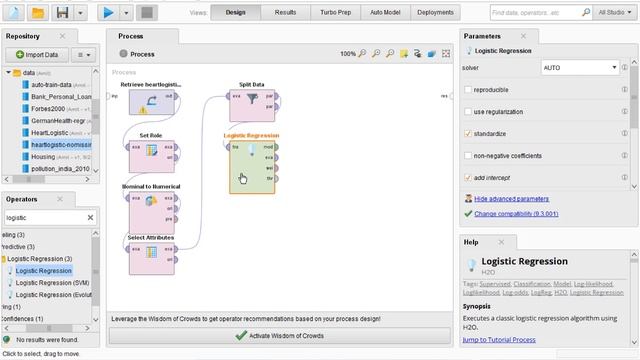The height and width of the screenshot is (360, 640).
Task: Select Forbes2000 dataset
Action: click(48, 109)
